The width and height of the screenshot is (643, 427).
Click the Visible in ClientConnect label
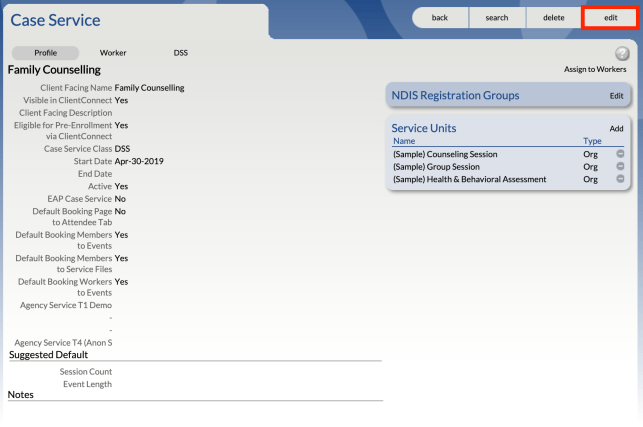point(67,100)
